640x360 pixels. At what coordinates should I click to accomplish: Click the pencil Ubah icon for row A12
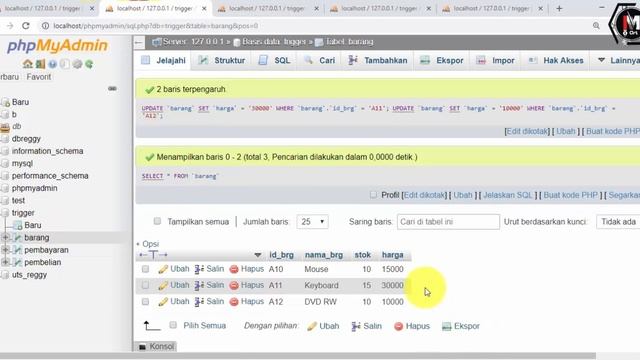click(x=163, y=302)
